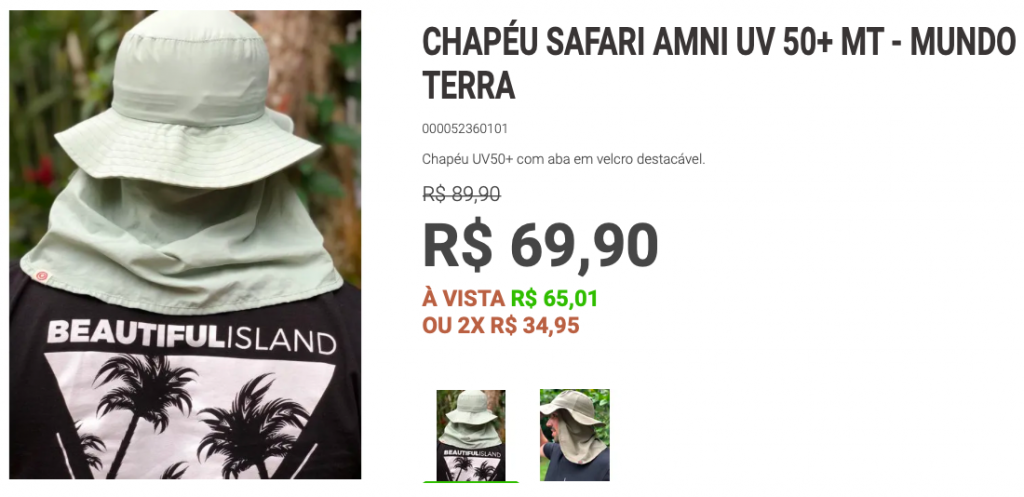This screenshot has width=1024, height=497.
Task: Select the khaki hat side-view thumbnail
Action: (x=575, y=435)
